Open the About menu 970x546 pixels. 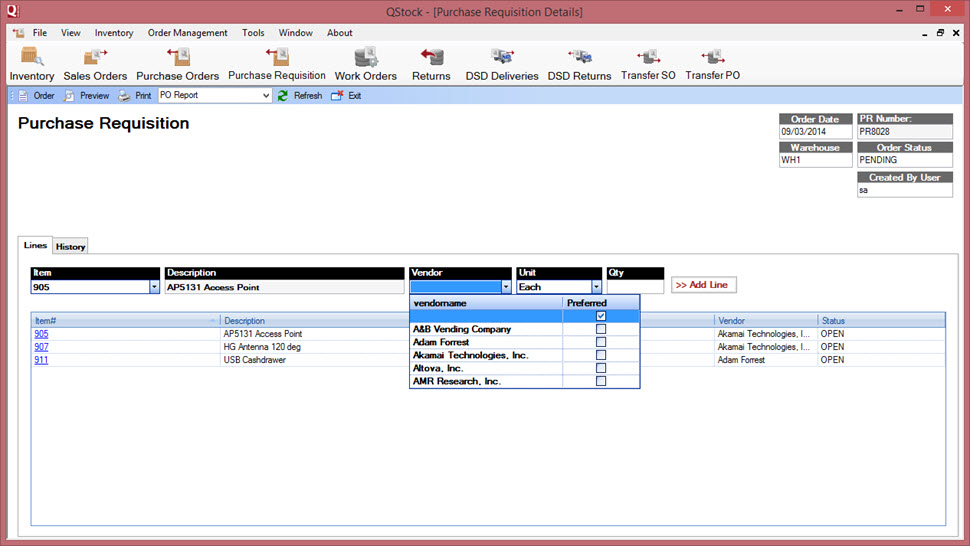click(x=340, y=33)
